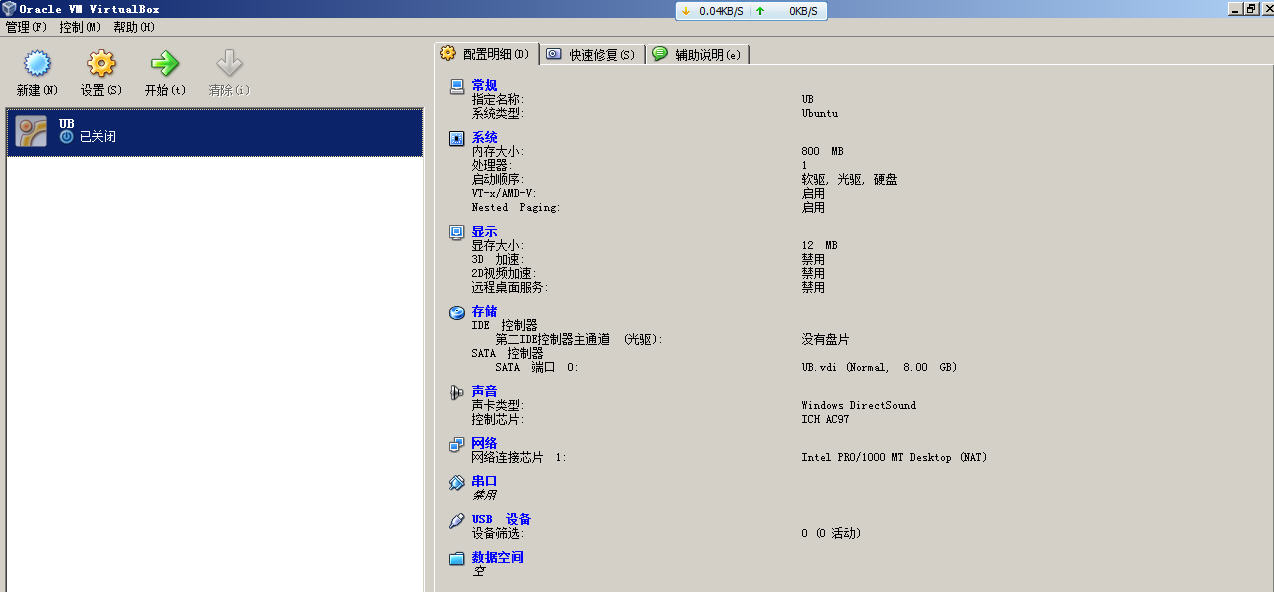
Task: Click the 常规 section monitor icon
Action: pos(457,86)
